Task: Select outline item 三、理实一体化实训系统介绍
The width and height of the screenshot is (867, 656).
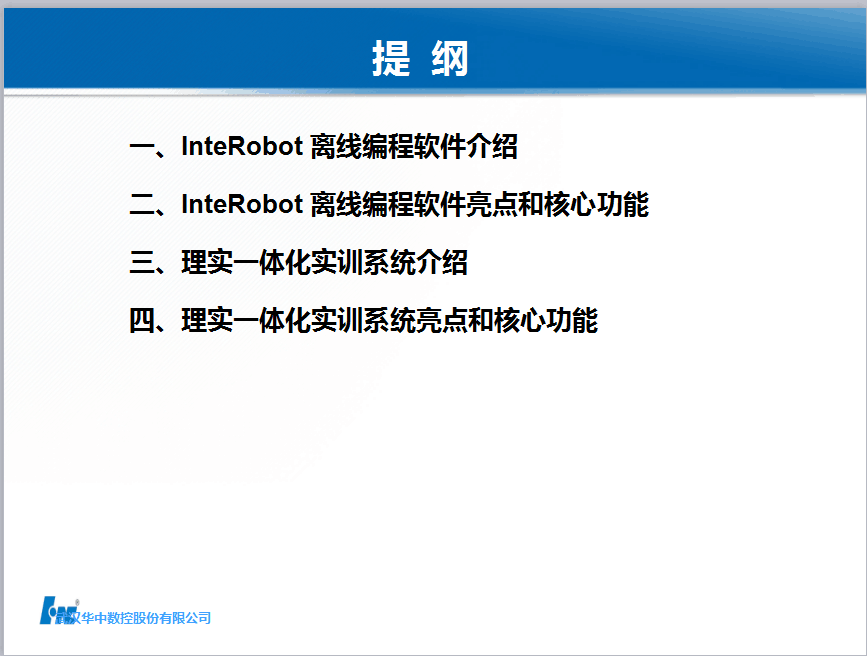Action: coord(299,262)
